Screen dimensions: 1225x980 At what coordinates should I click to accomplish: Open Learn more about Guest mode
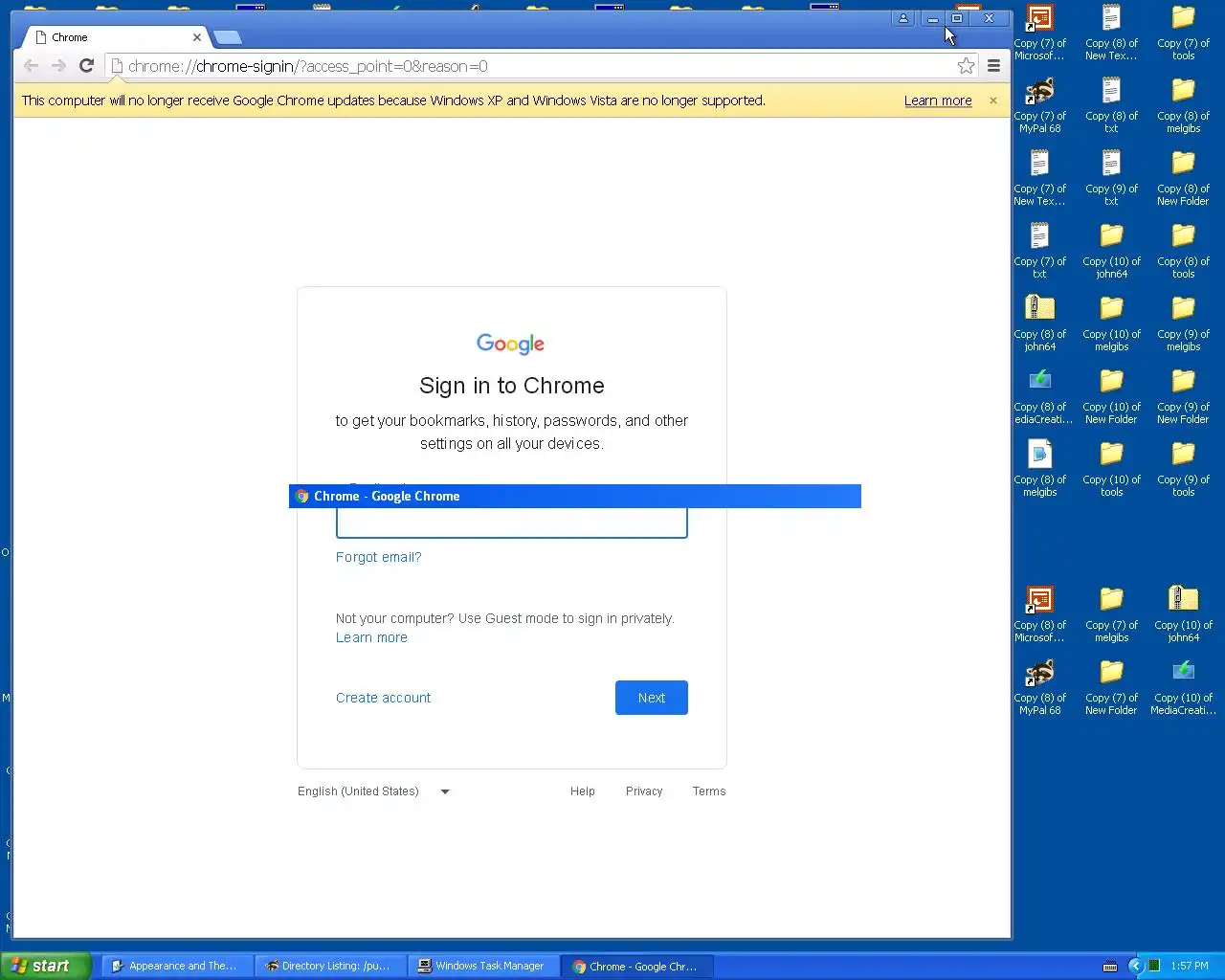371,637
